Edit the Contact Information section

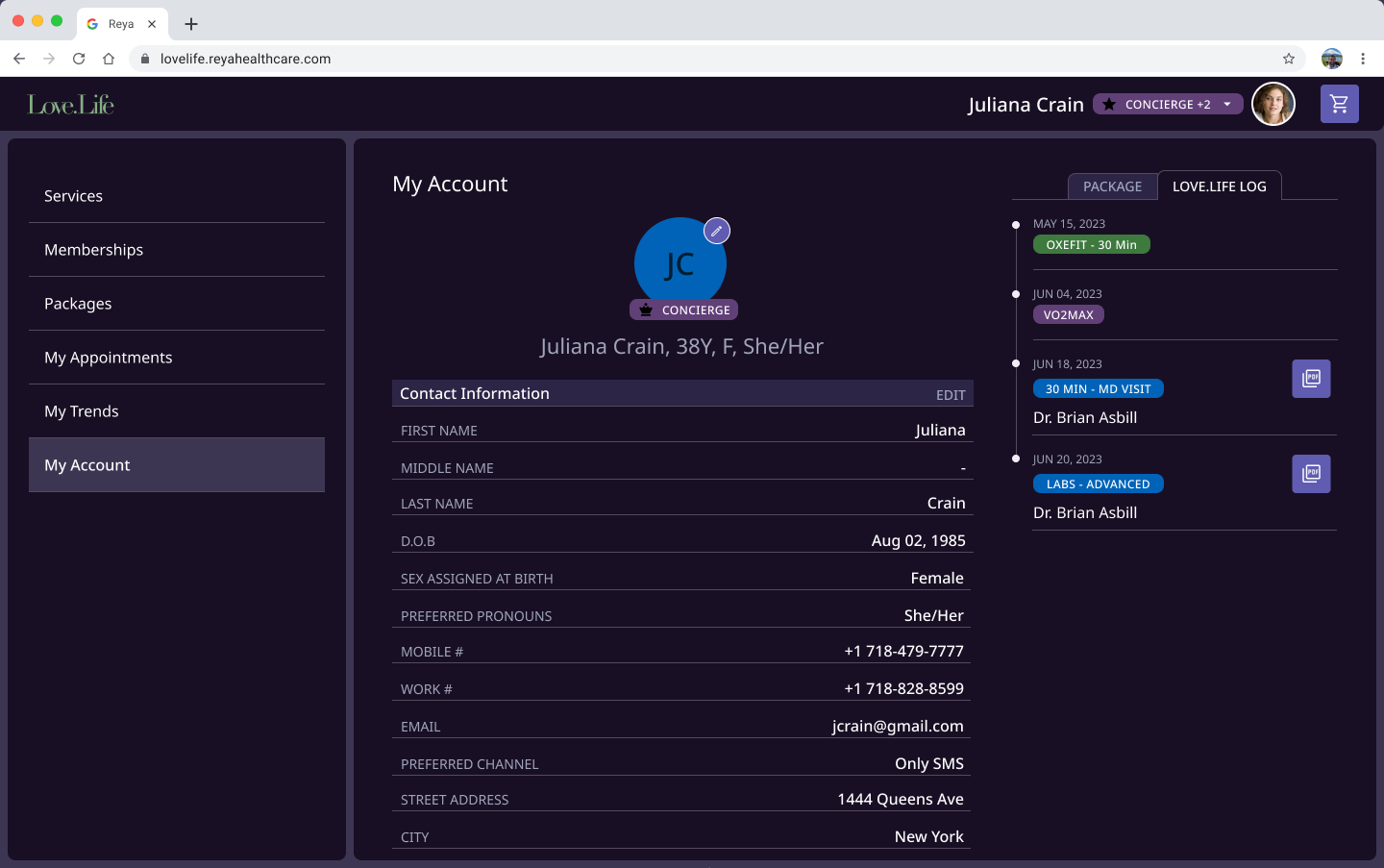950,395
